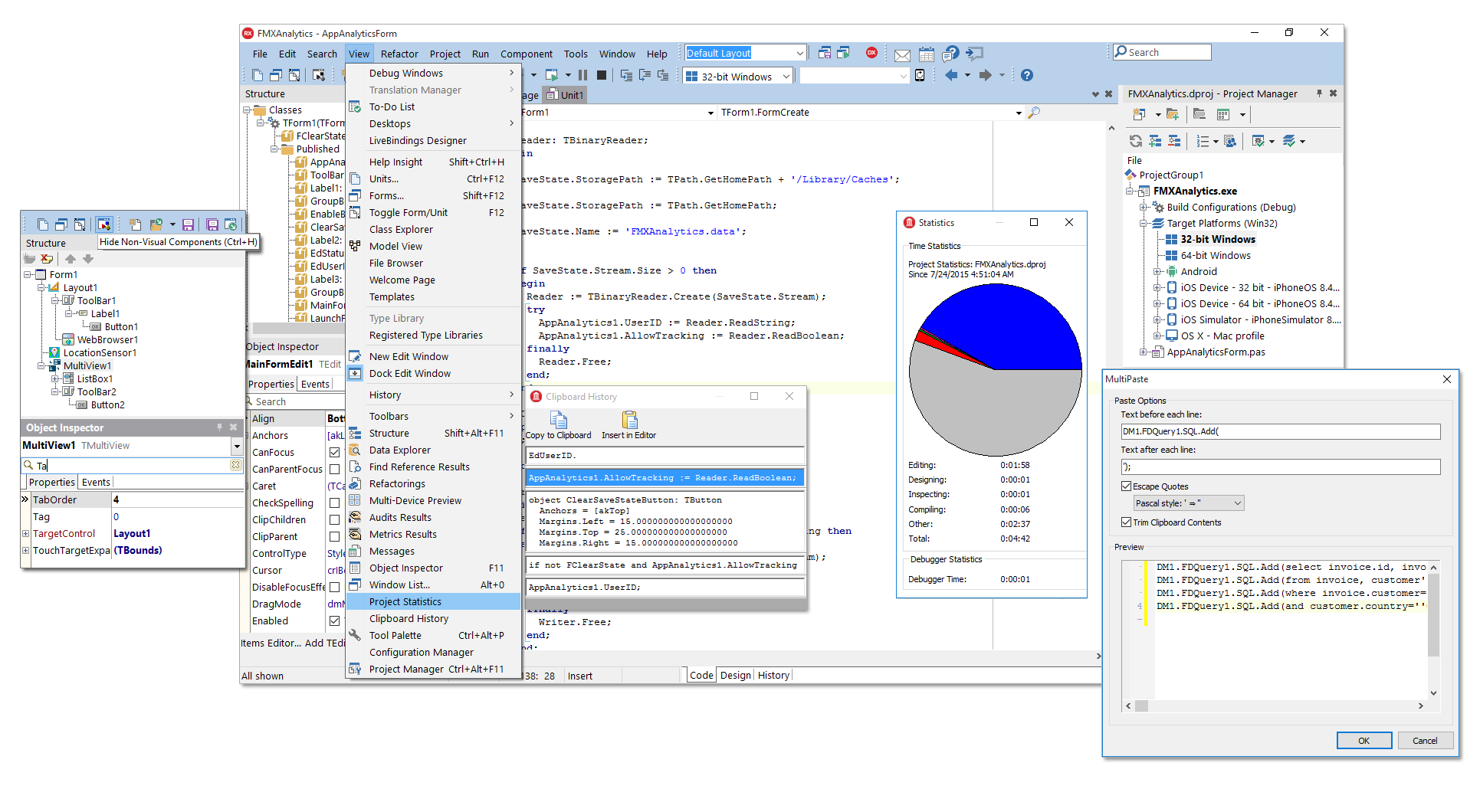Uncheck Trim Clipboard Contents in MultiPaste
The height and width of the screenshot is (812, 1480).
point(1126,522)
